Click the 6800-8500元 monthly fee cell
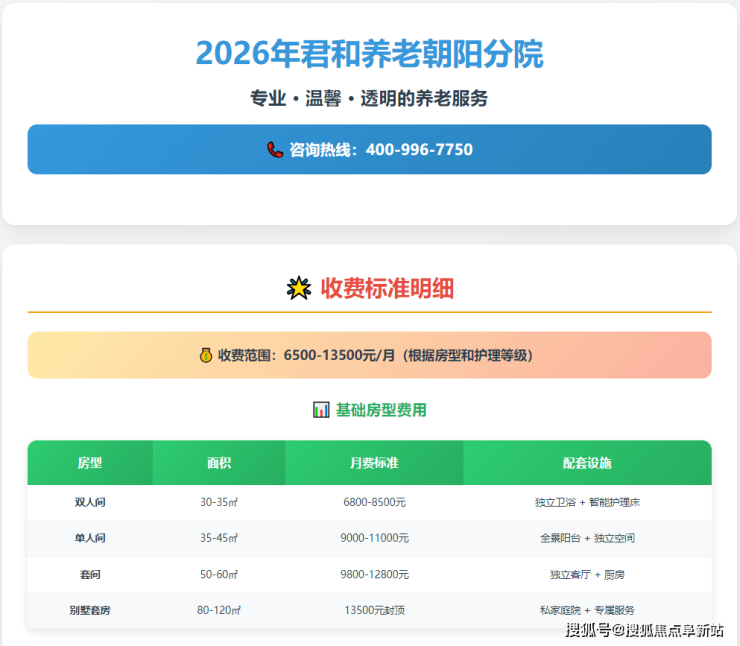 click(374, 502)
